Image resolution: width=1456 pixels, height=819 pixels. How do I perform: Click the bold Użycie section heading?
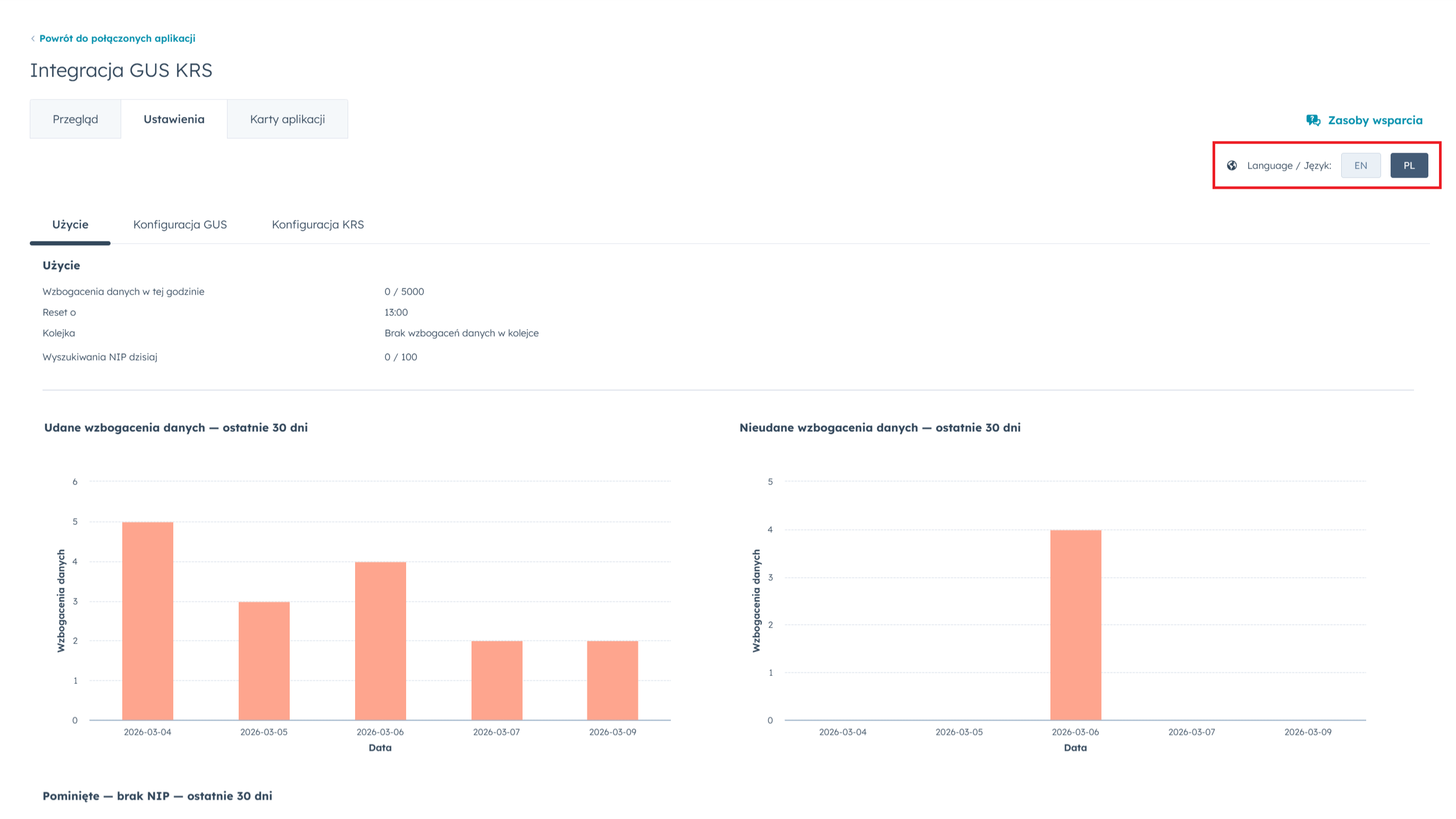point(62,265)
